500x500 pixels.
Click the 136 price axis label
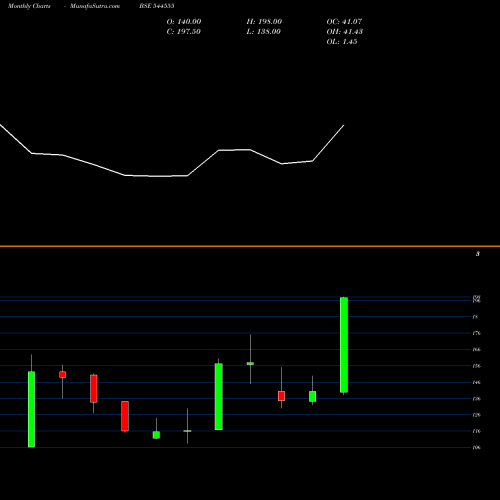tap(477, 399)
